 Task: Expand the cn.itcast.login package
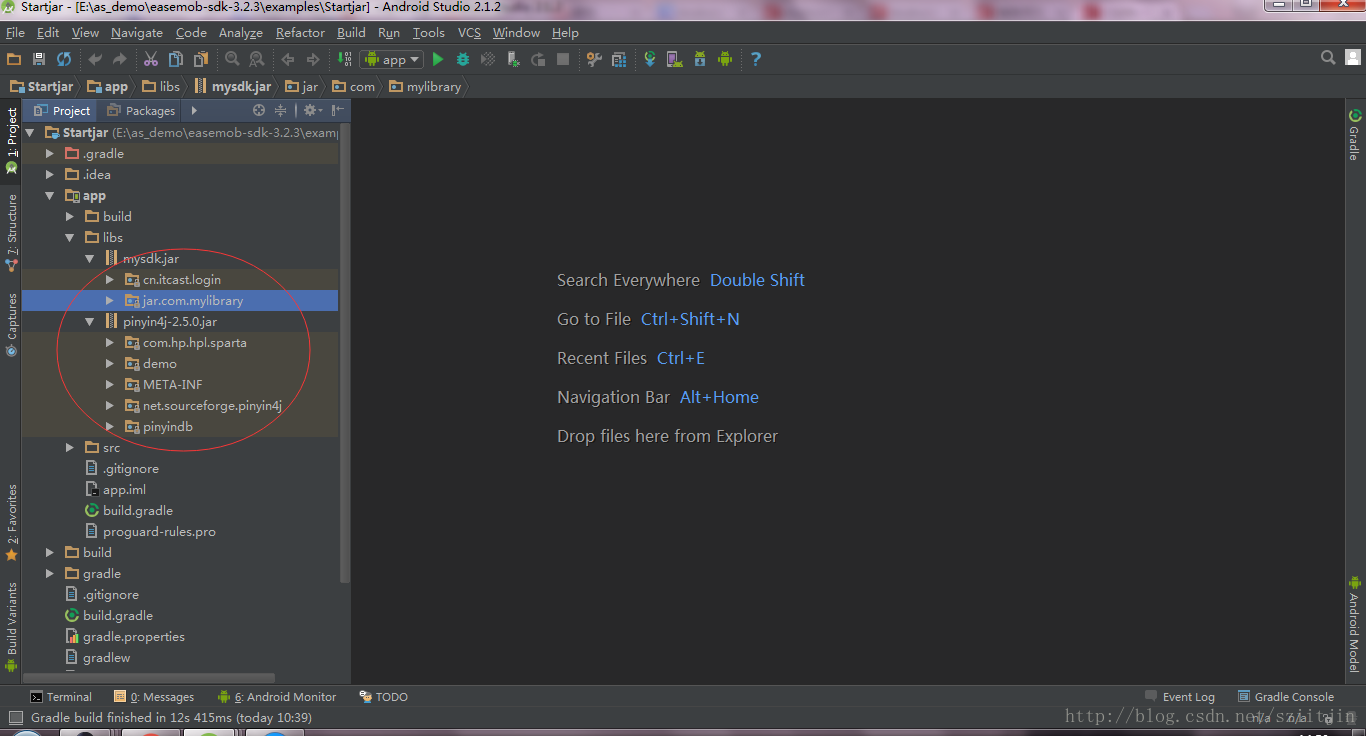coord(110,279)
